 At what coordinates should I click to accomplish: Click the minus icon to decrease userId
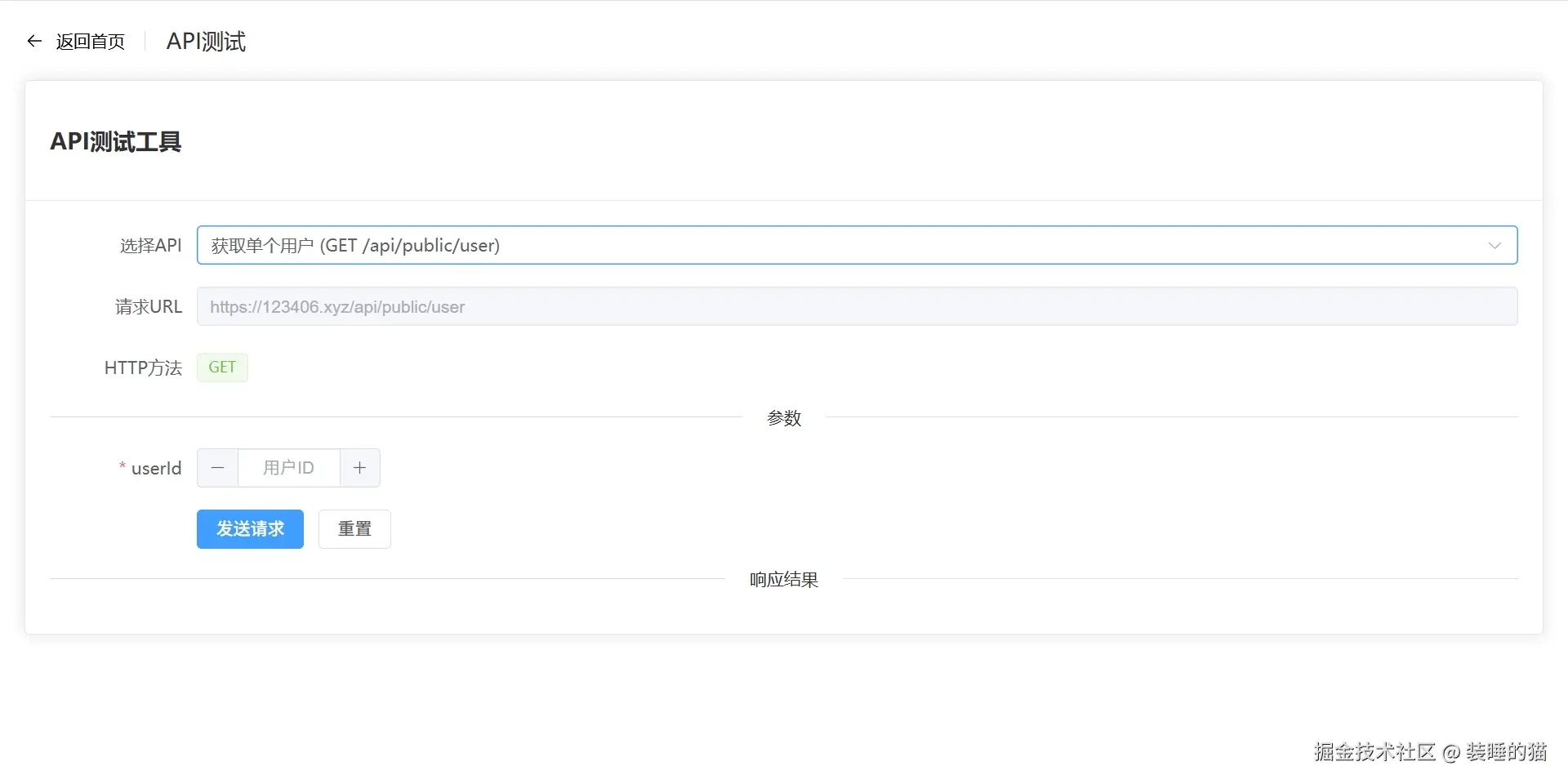coord(216,467)
